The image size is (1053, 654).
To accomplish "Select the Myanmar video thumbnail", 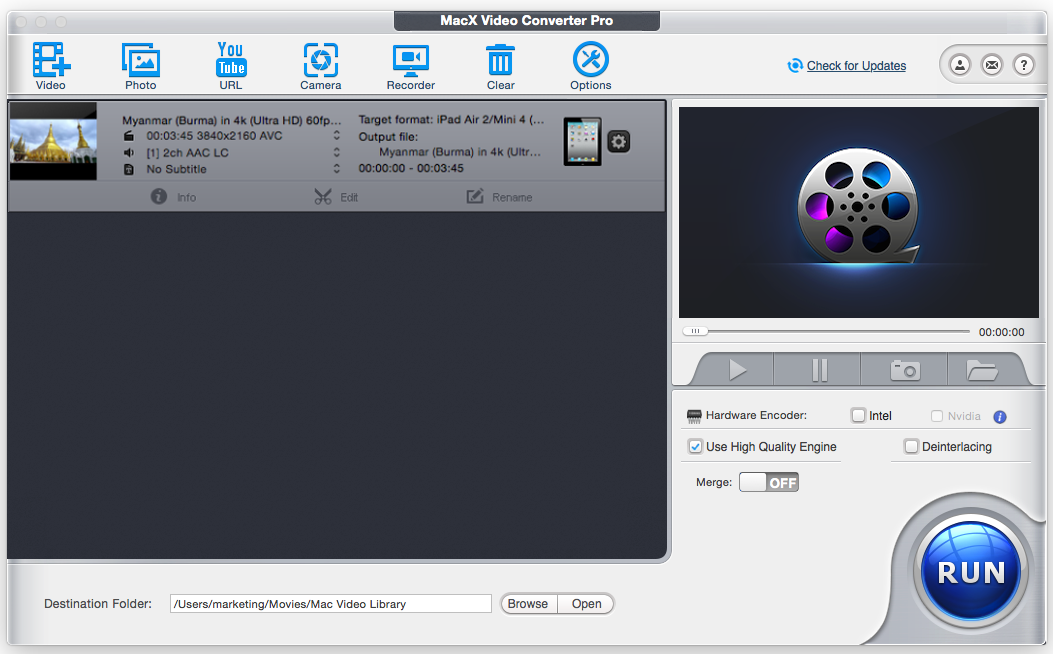I will click(53, 141).
